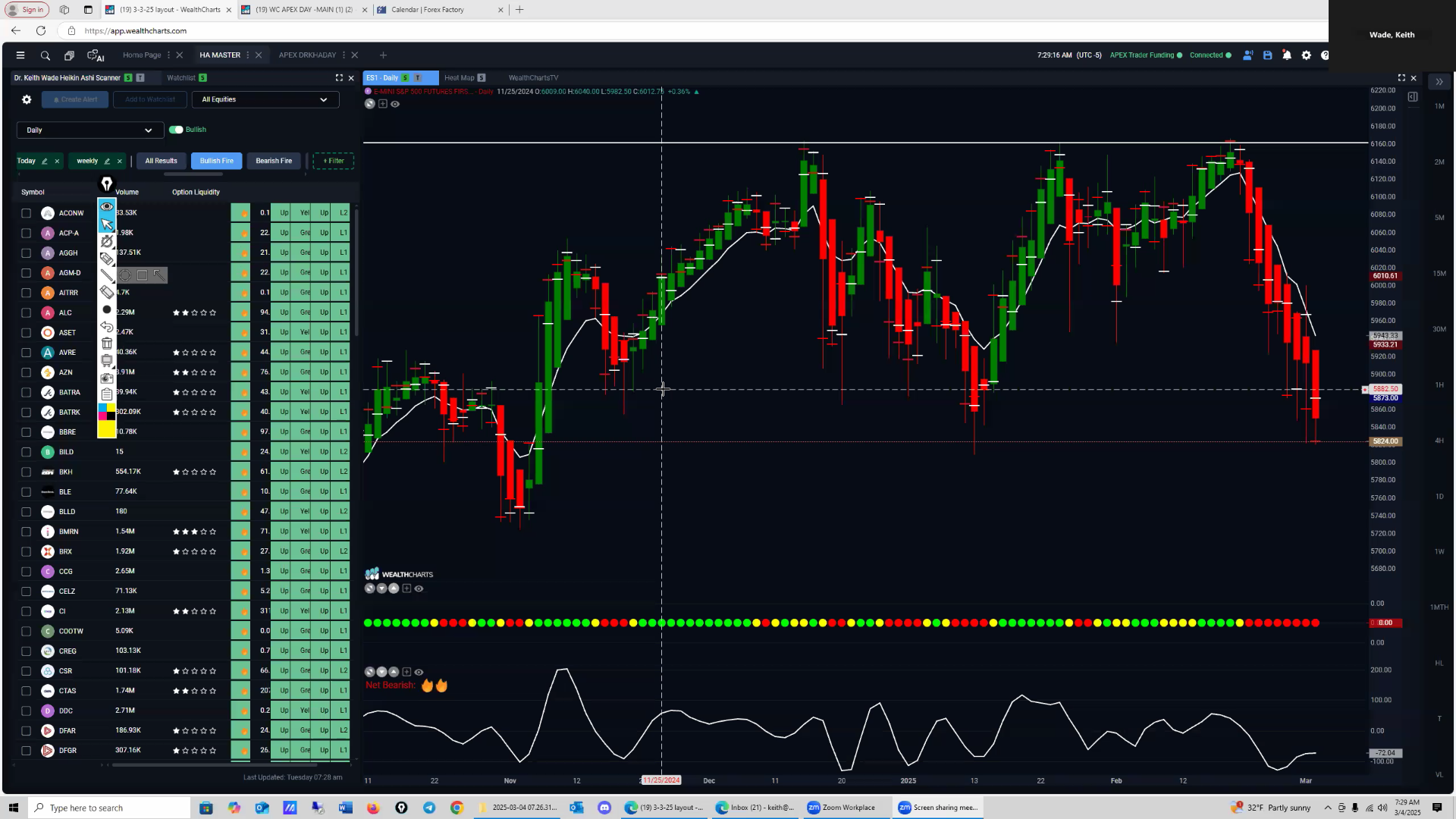Open the layouts/windows stack icon
Viewport: 1456px width, 819px height.
[x=69, y=55]
